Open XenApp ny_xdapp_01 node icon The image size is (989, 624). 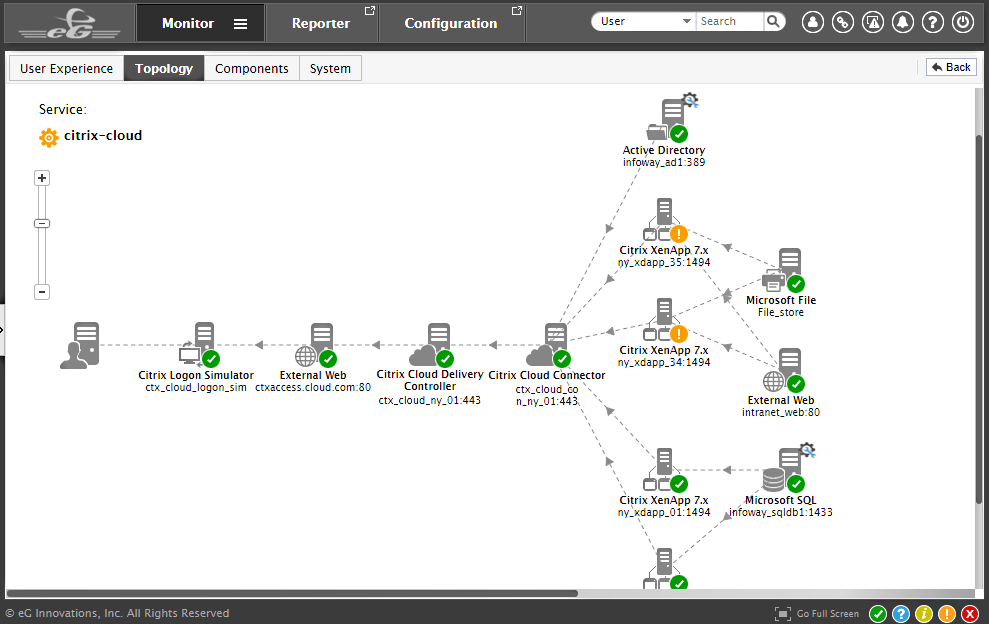[665, 471]
